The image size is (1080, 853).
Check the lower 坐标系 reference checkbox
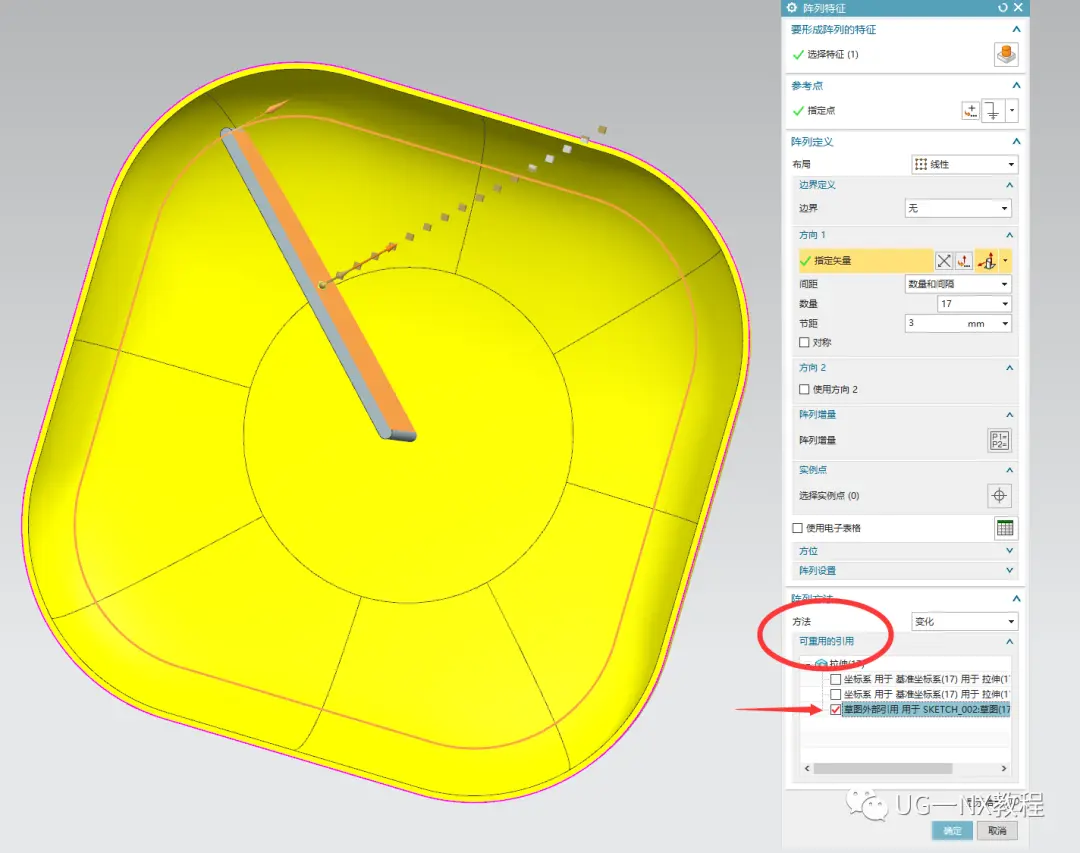pyautogui.click(x=835, y=695)
